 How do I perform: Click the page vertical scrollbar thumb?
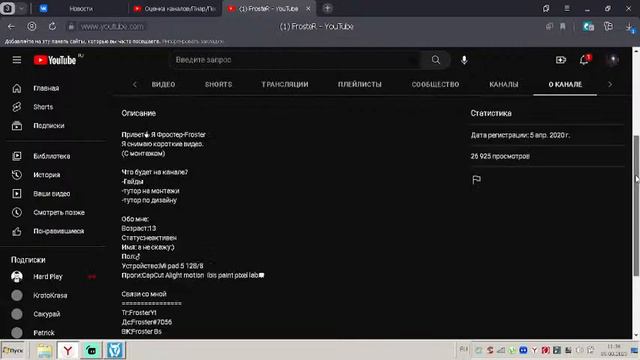[636, 206]
